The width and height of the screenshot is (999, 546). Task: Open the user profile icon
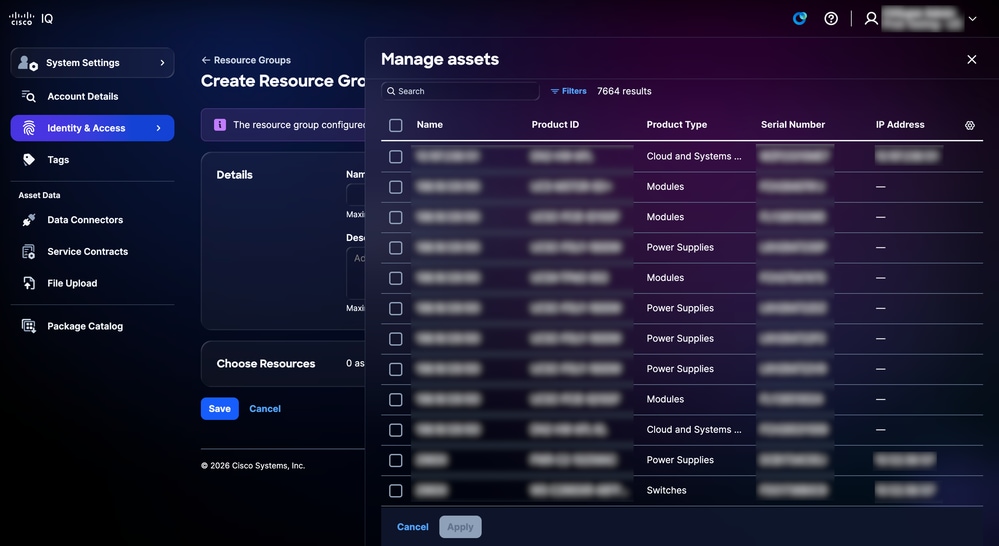coord(871,18)
